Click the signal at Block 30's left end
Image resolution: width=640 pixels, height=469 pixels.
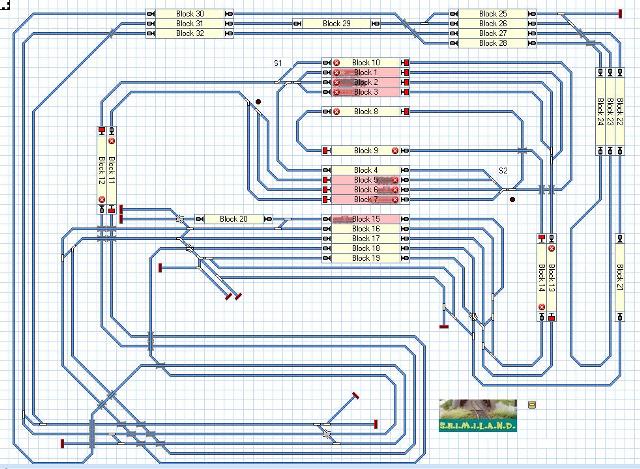151,13
